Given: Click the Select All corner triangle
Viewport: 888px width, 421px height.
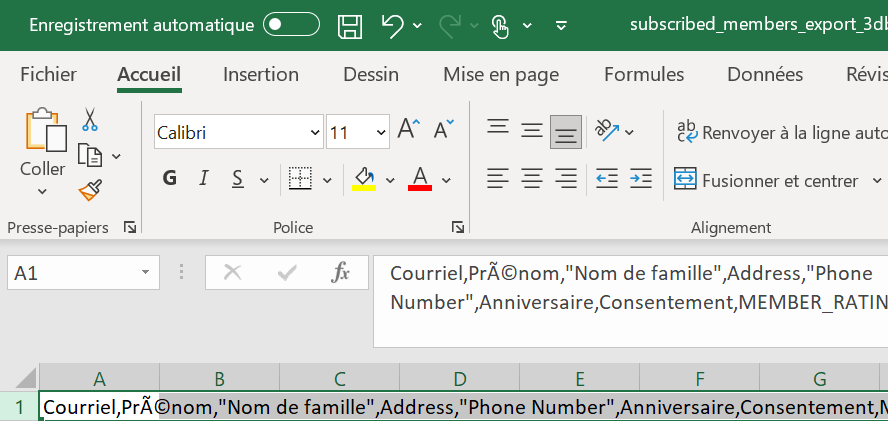Looking at the screenshot, I should pos(24,377).
